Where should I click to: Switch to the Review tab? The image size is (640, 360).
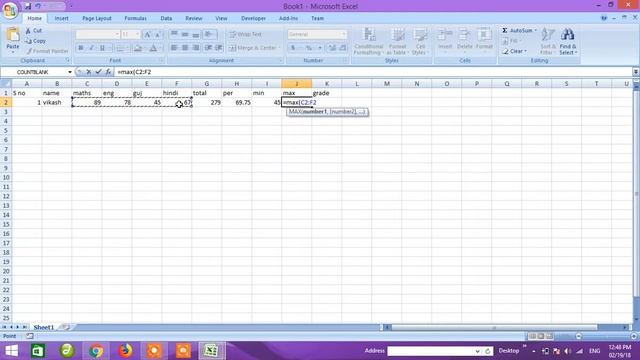tap(193, 18)
